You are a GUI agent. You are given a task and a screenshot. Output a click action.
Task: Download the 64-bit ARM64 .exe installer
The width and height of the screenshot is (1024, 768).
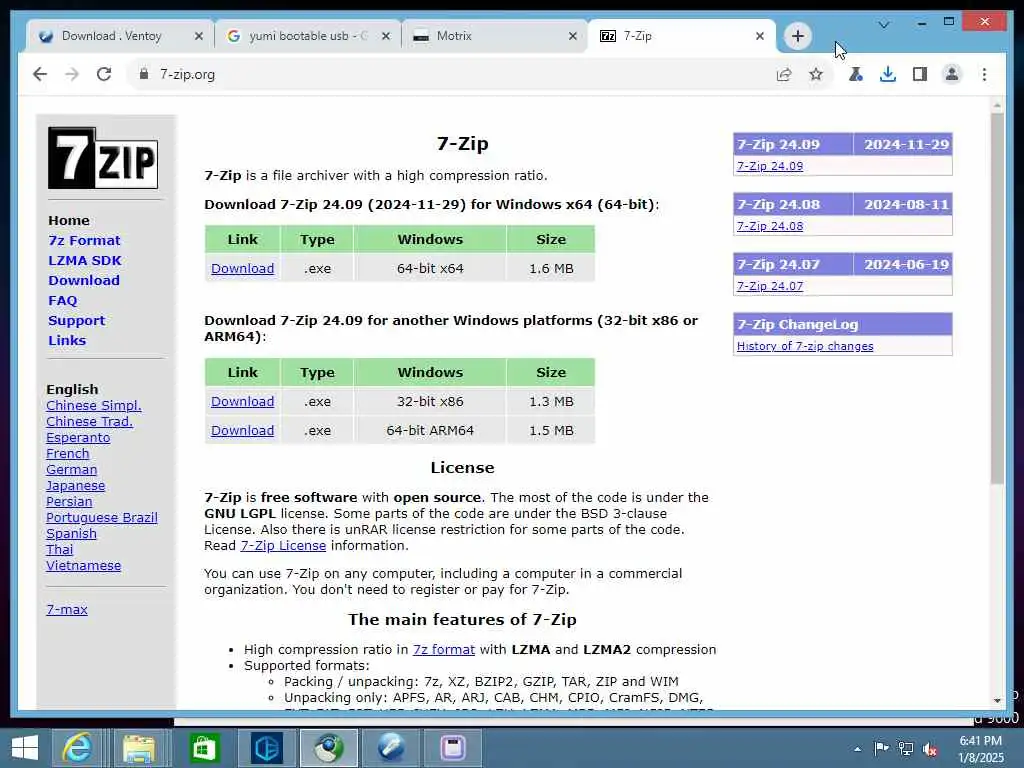[242, 430]
